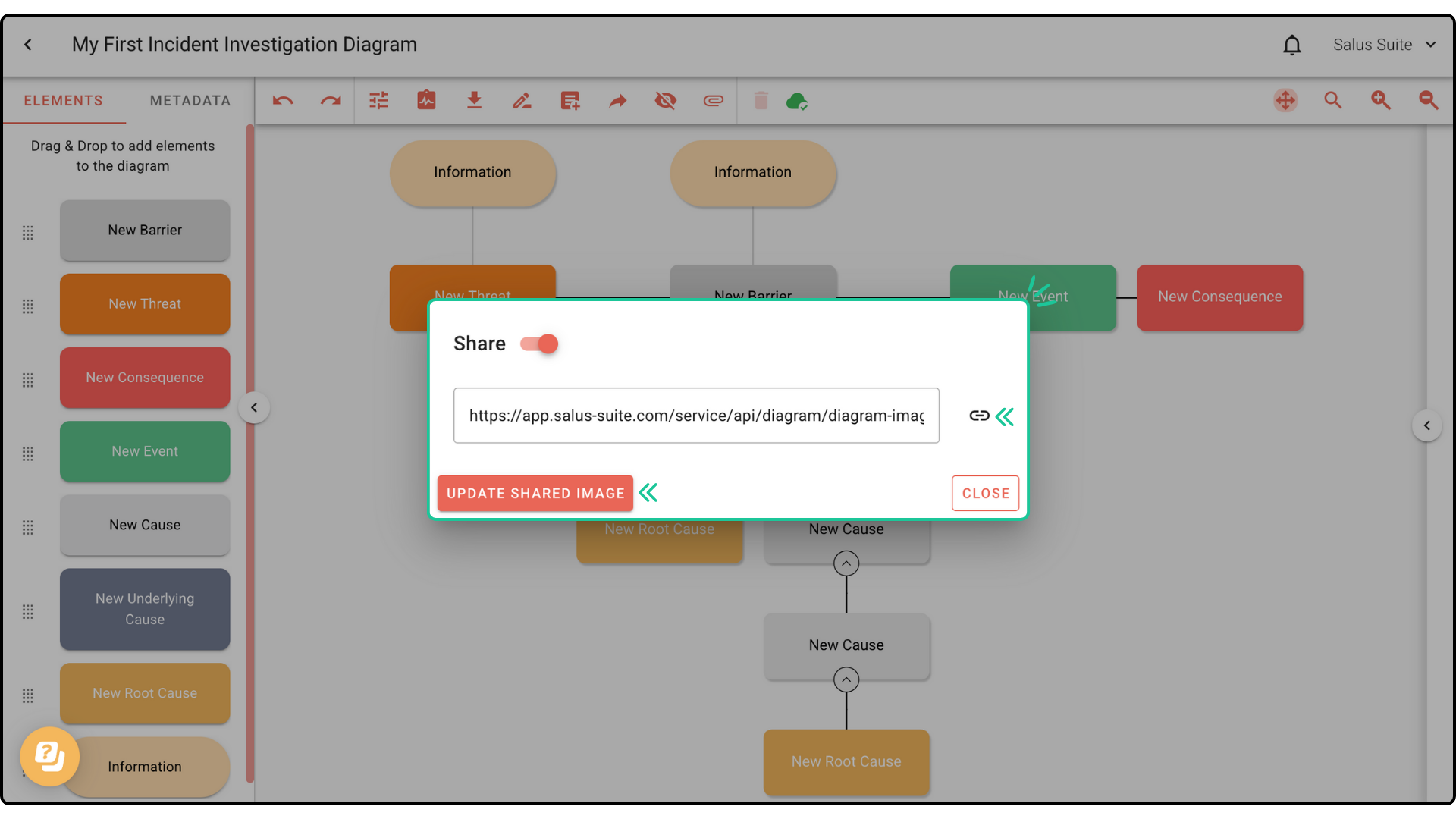Image resolution: width=1456 pixels, height=819 pixels.
Task: Switch to the Metadata tab
Action: coord(190,101)
